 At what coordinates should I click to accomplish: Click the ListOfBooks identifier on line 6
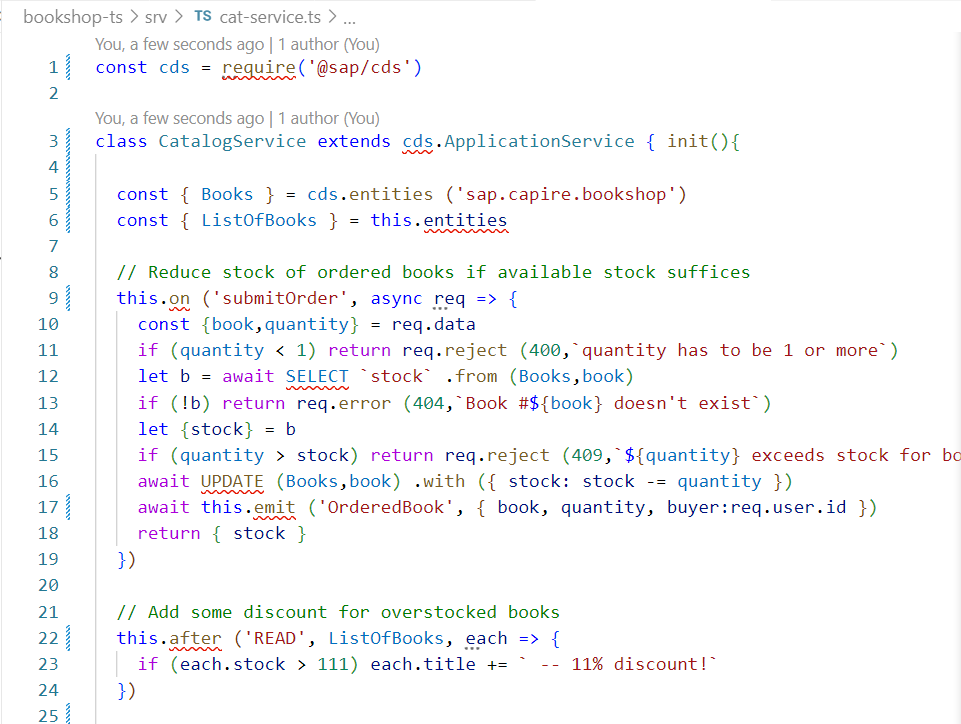(259, 220)
